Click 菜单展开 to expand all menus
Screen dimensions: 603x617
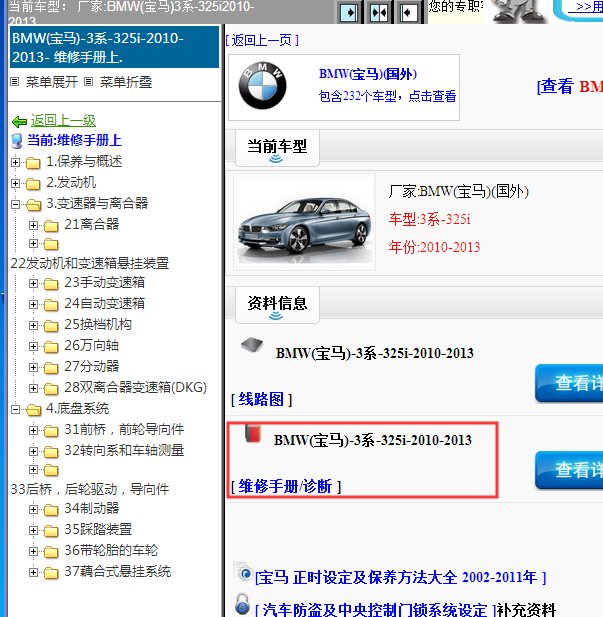[x=52, y=82]
